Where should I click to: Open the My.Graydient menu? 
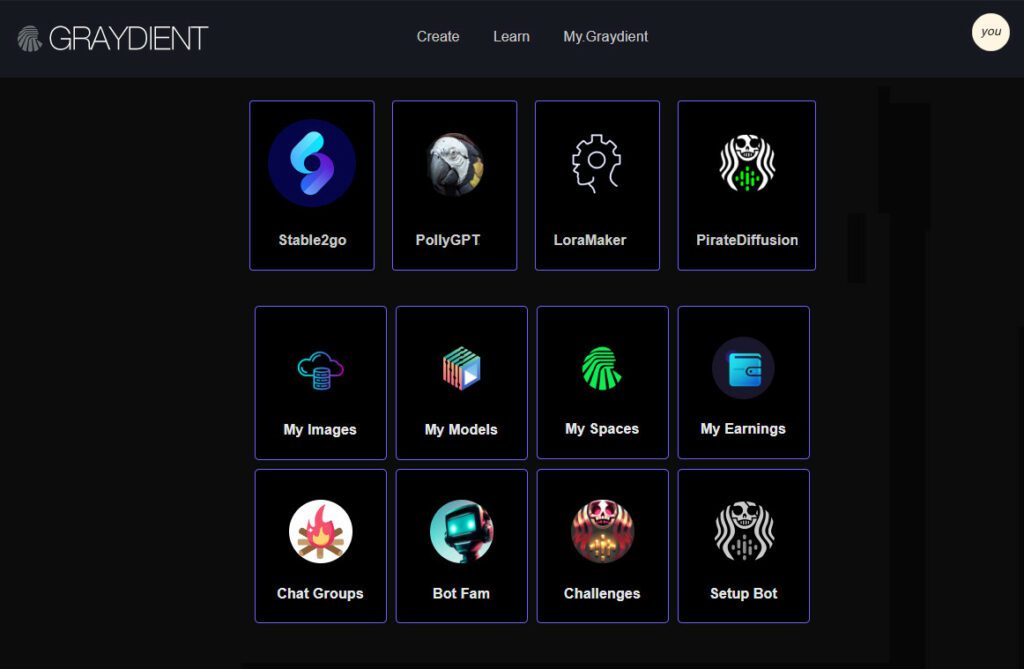point(605,37)
